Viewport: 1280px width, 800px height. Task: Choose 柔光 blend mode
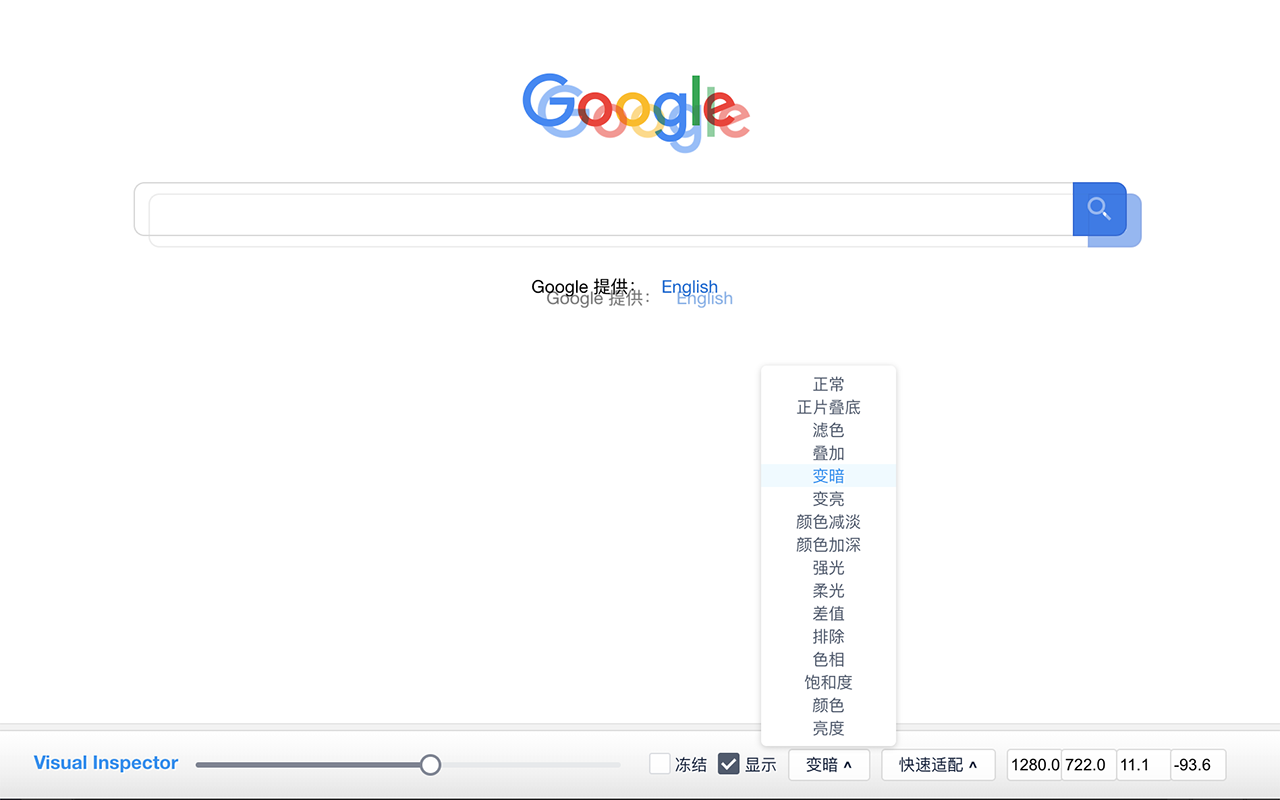click(x=828, y=590)
